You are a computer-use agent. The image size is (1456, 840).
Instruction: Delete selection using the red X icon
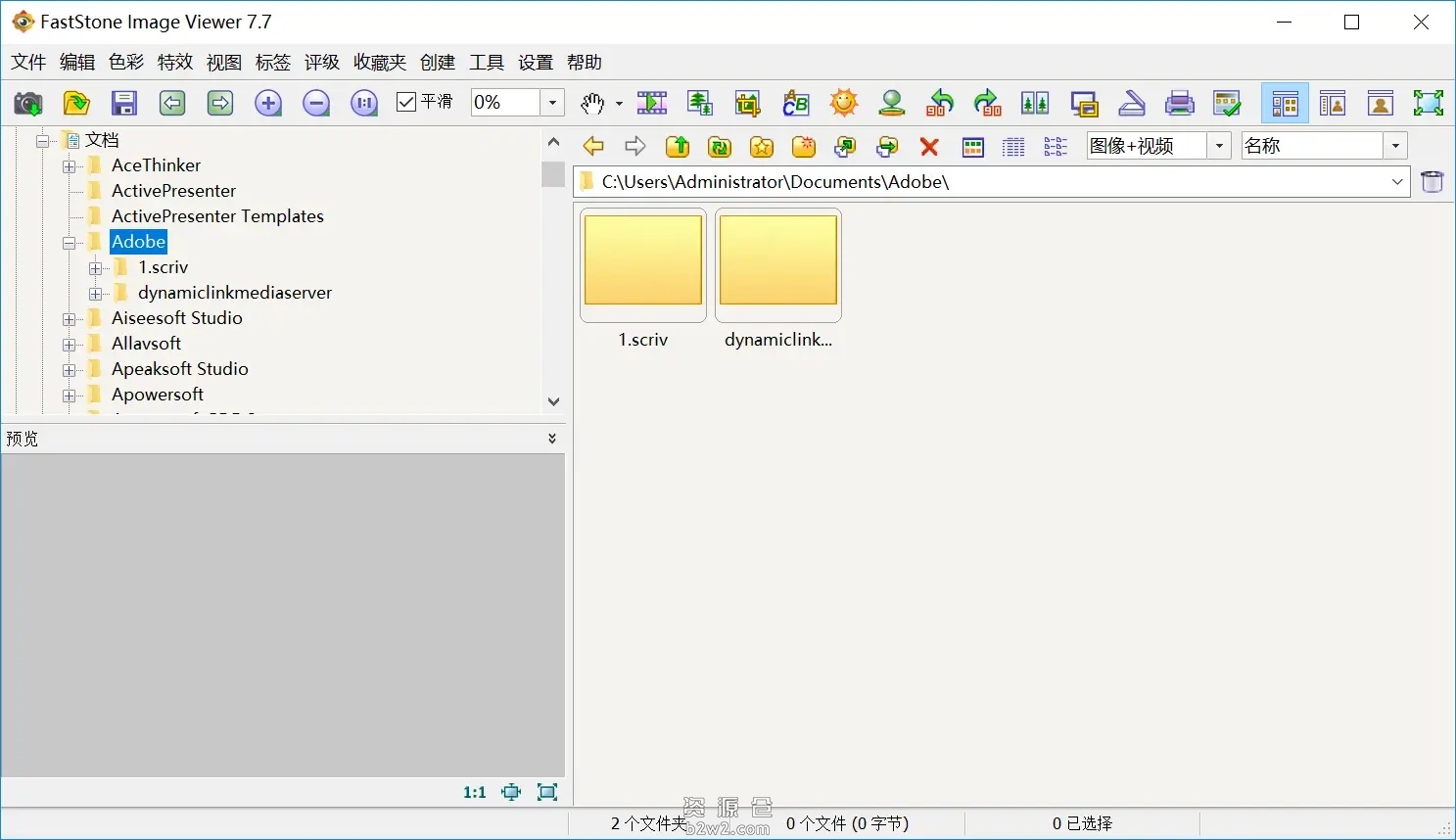tap(929, 147)
